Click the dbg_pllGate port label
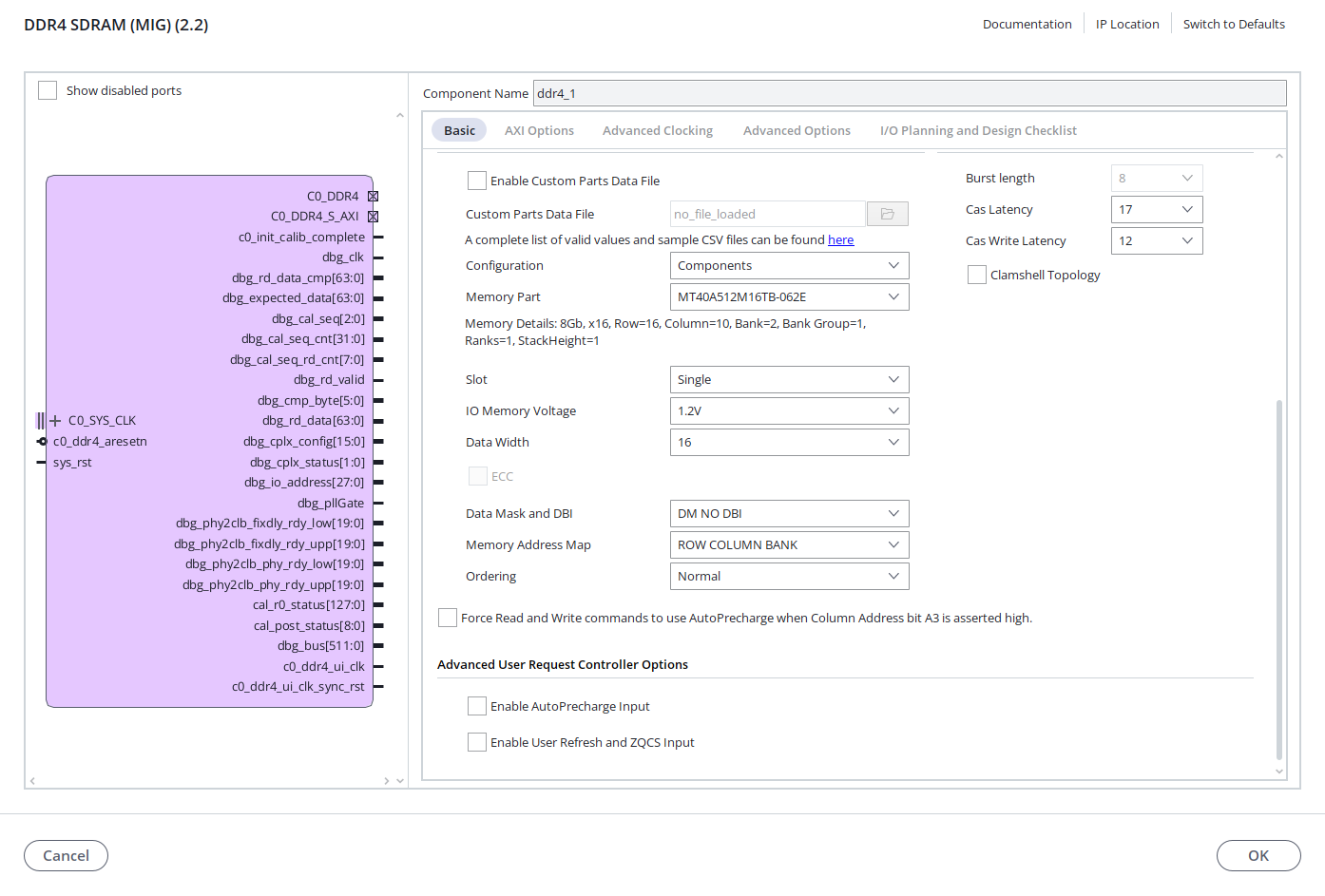 pos(331,503)
